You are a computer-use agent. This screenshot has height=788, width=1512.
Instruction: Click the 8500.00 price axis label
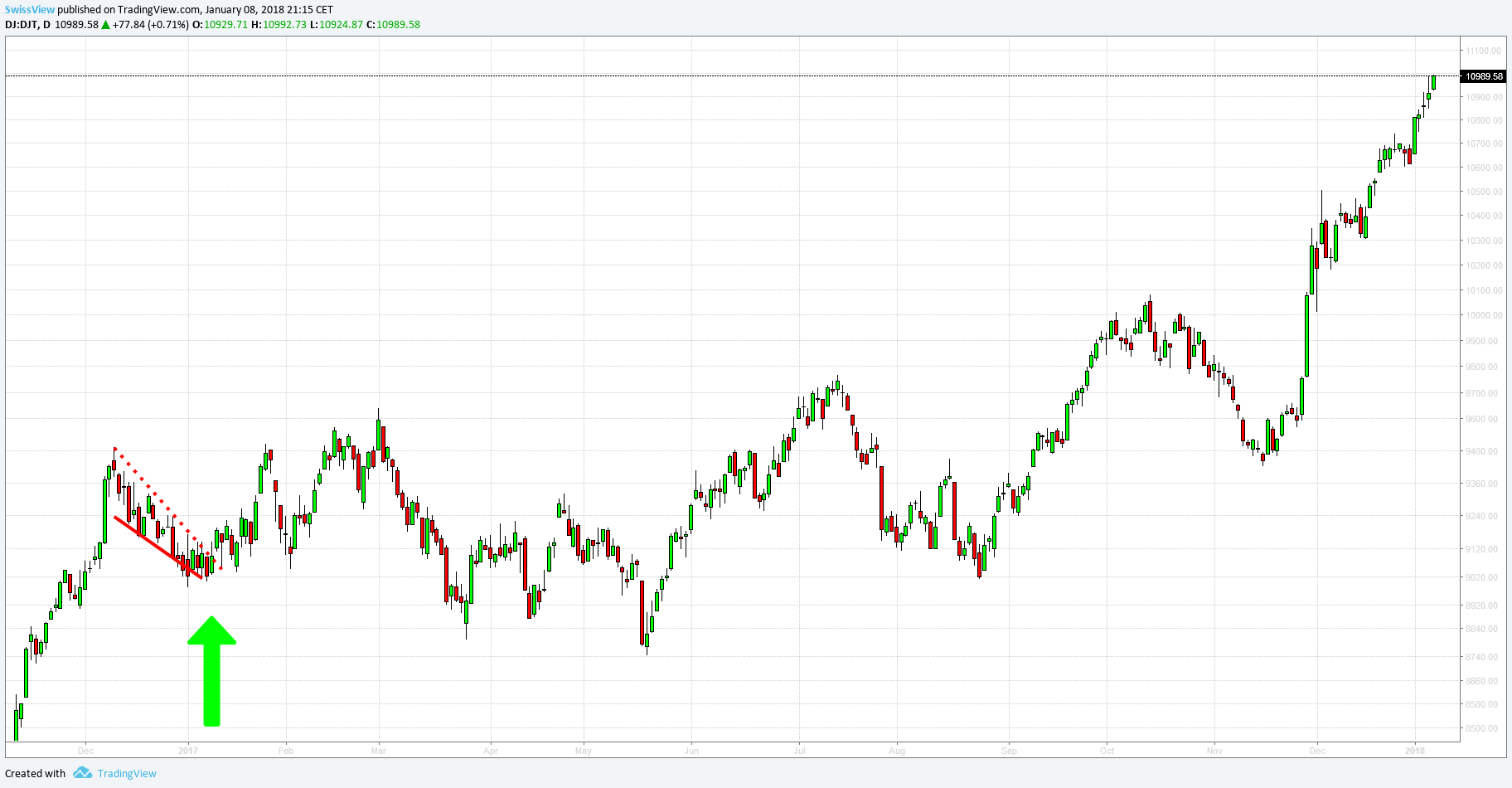tap(1483, 728)
